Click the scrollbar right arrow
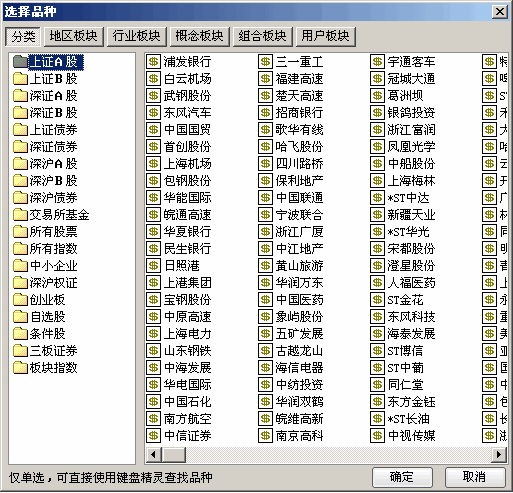The width and height of the screenshot is (513, 493). point(499,454)
